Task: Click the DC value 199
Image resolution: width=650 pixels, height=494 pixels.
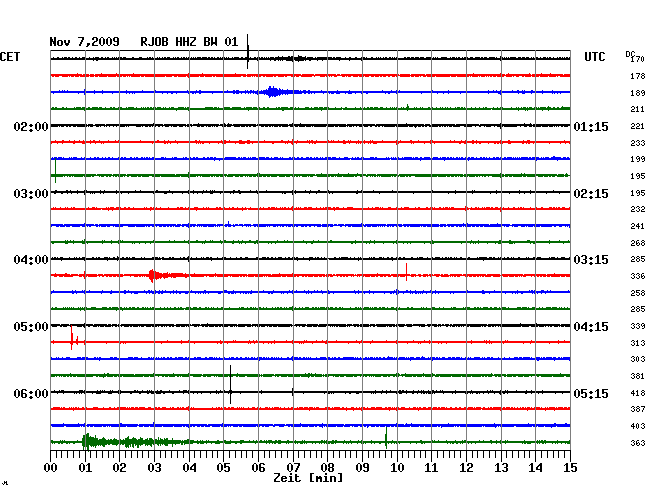Action: (638, 159)
